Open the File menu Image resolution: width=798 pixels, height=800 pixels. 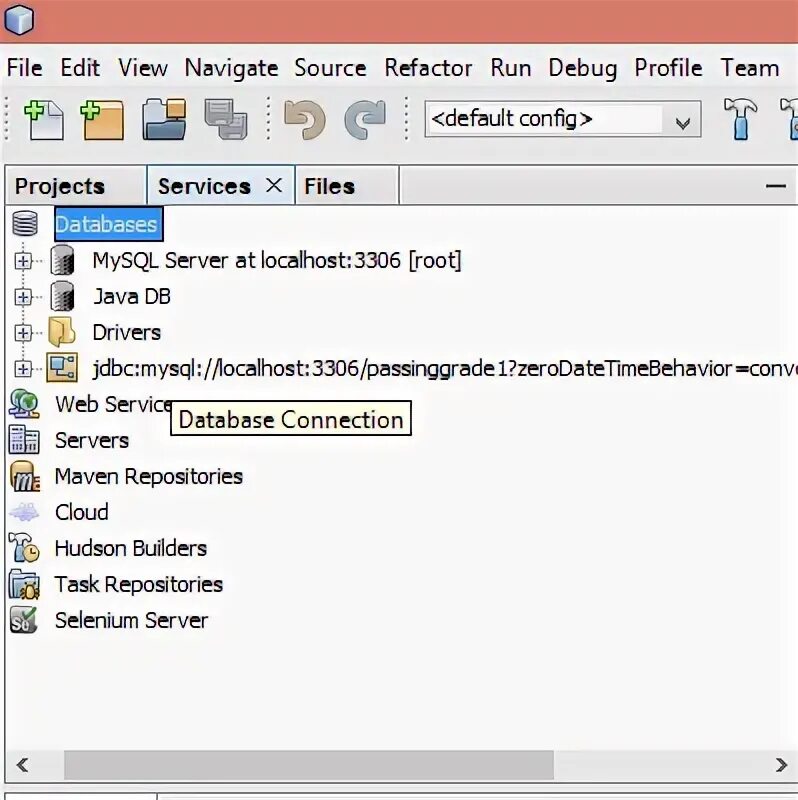[x=24, y=68]
